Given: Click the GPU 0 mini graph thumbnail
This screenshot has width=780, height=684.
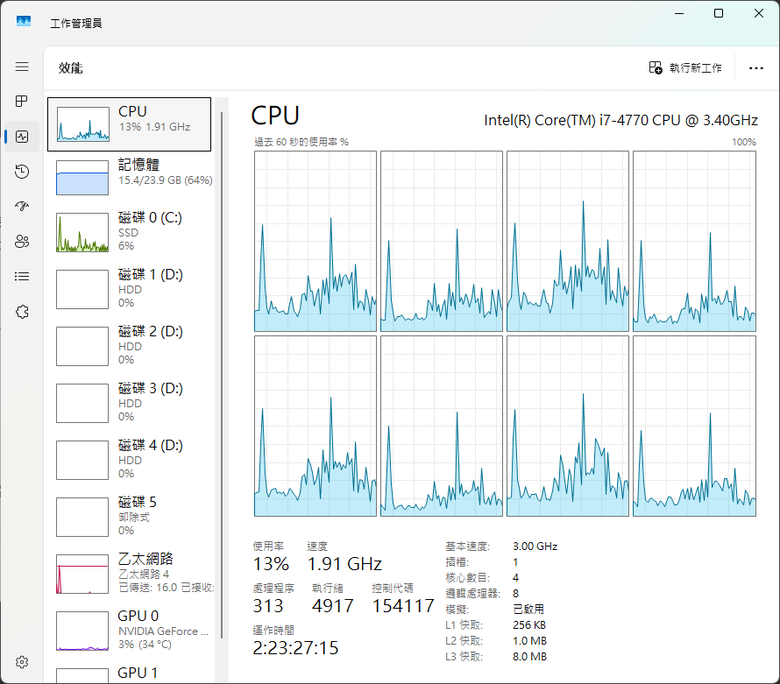Looking at the screenshot, I should coord(83,631).
